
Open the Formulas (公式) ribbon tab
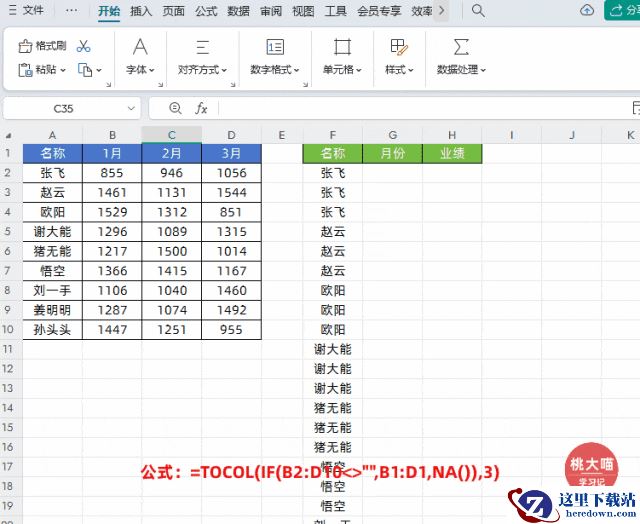(206, 11)
